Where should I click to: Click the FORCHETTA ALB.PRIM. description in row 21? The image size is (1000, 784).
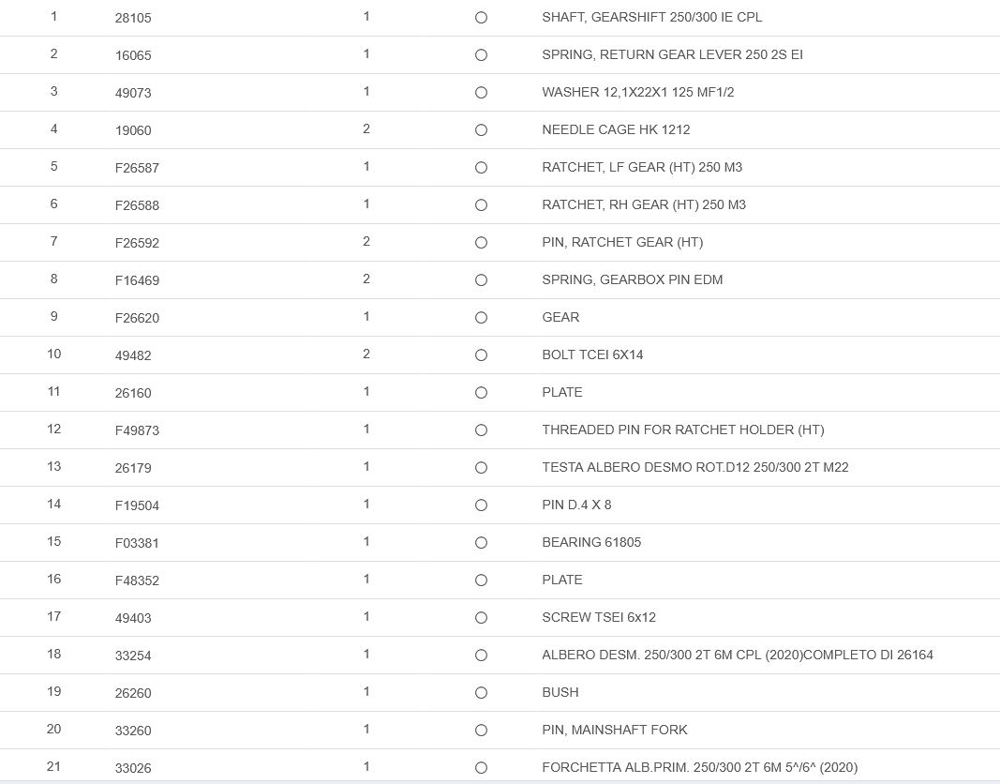tap(699, 767)
